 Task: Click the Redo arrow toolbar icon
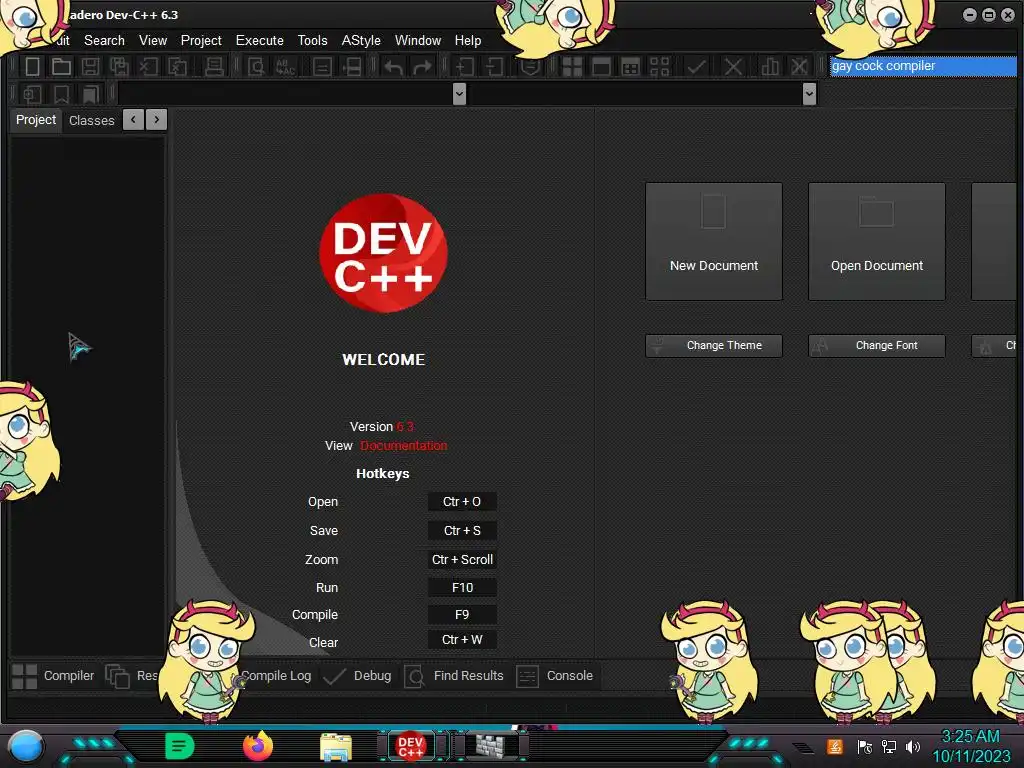(x=423, y=66)
